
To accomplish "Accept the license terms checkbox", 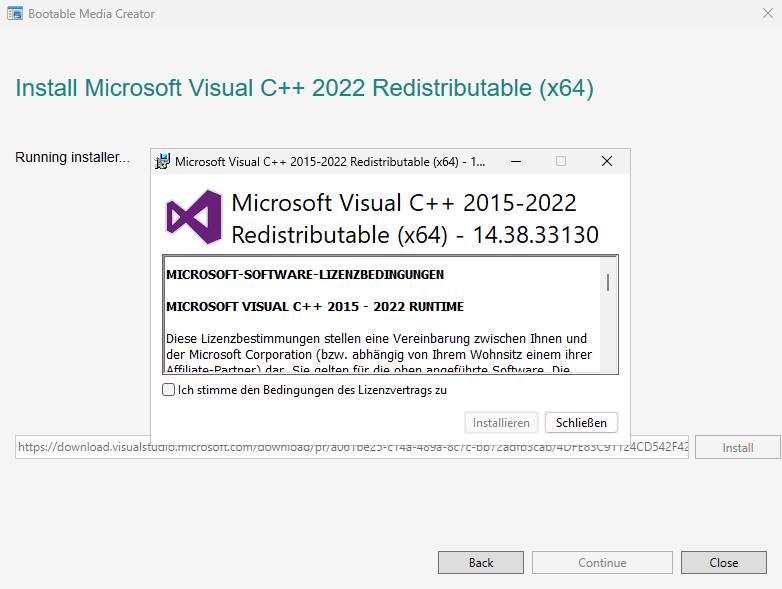I will click(x=169, y=390).
